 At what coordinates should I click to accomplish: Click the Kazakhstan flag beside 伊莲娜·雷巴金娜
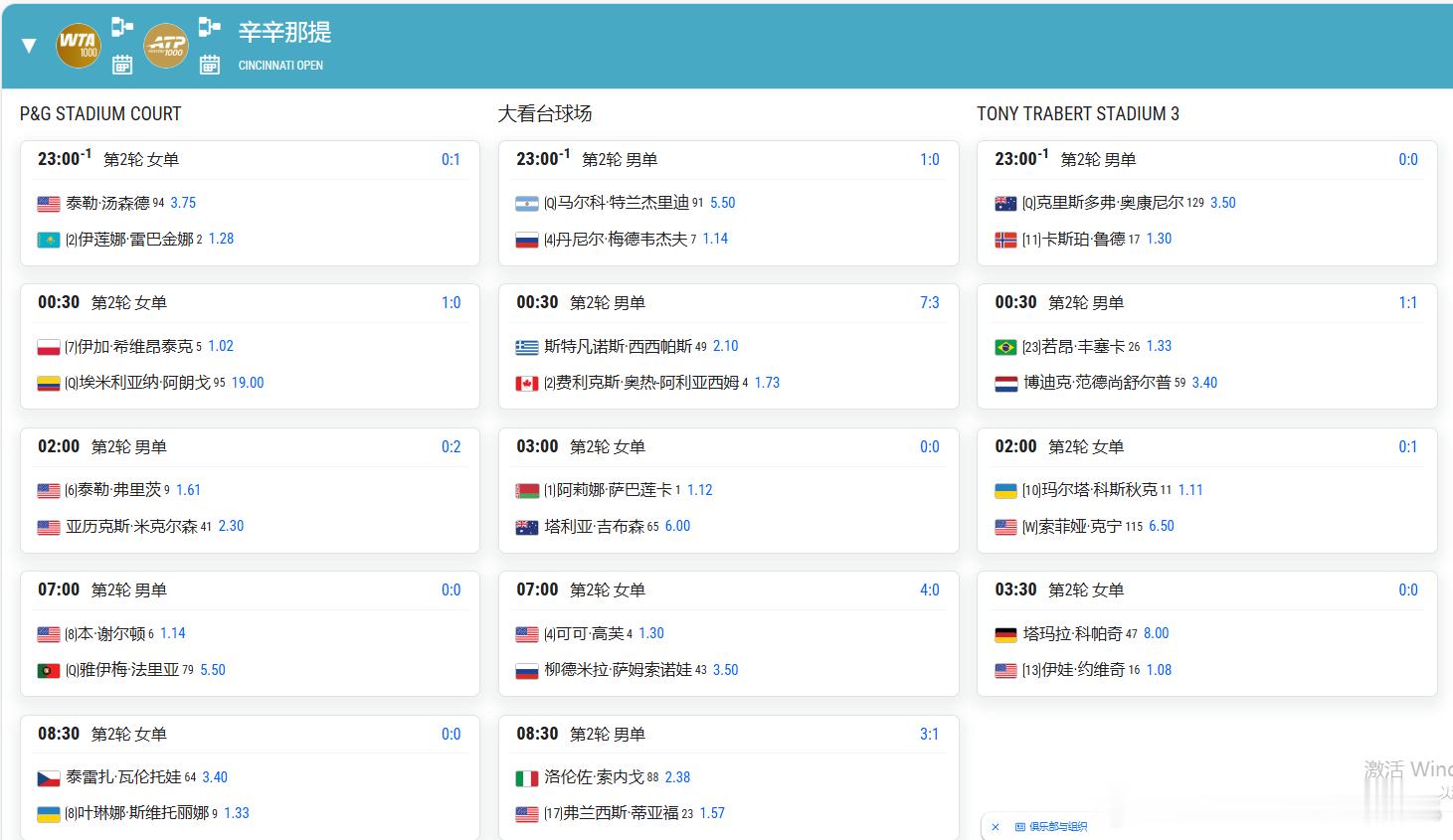pyautogui.click(x=49, y=240)
